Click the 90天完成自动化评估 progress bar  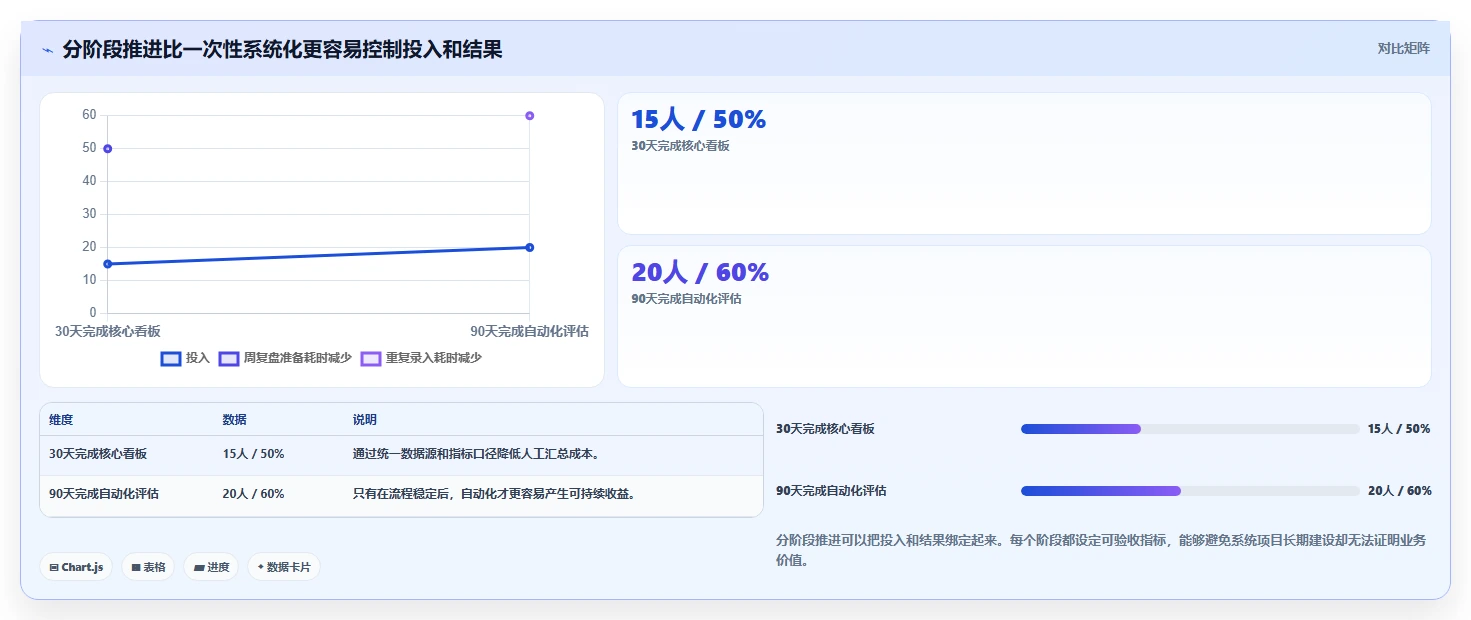pos(1190,491)
